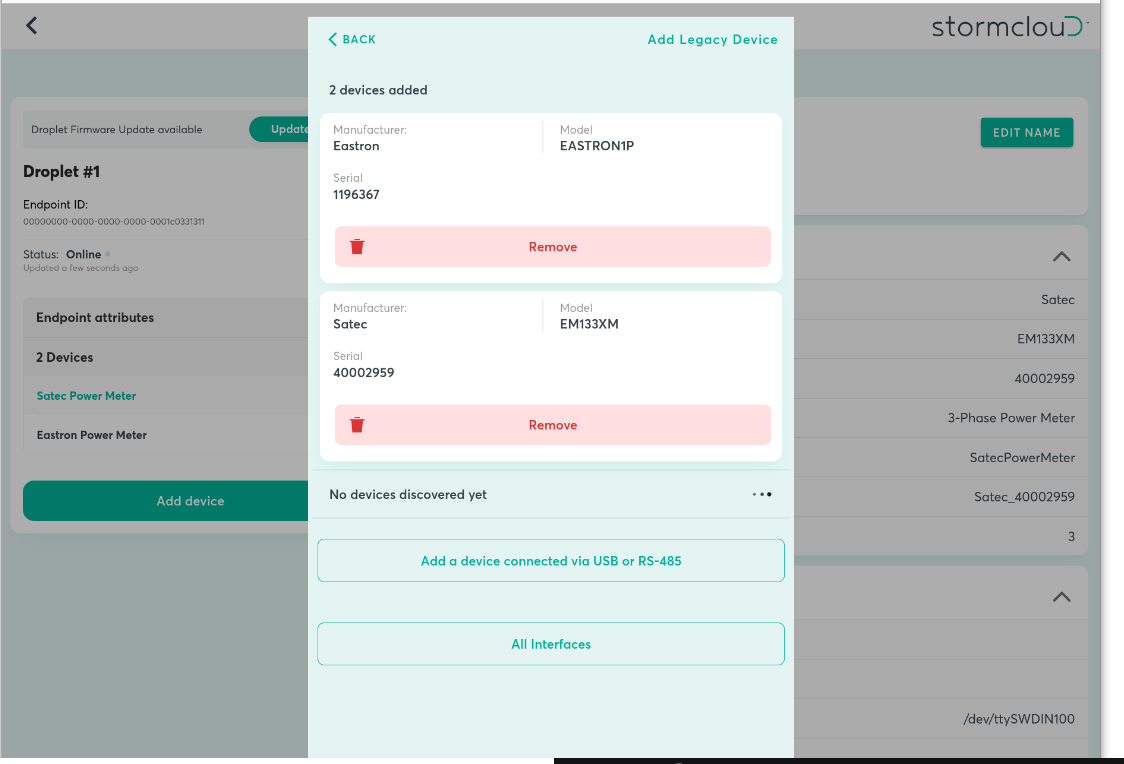Click '3-Phase Power Meter' value in background panel
Image resolution: width=1124 pixels, height=764 pixels.
(x=1011, y=418)
